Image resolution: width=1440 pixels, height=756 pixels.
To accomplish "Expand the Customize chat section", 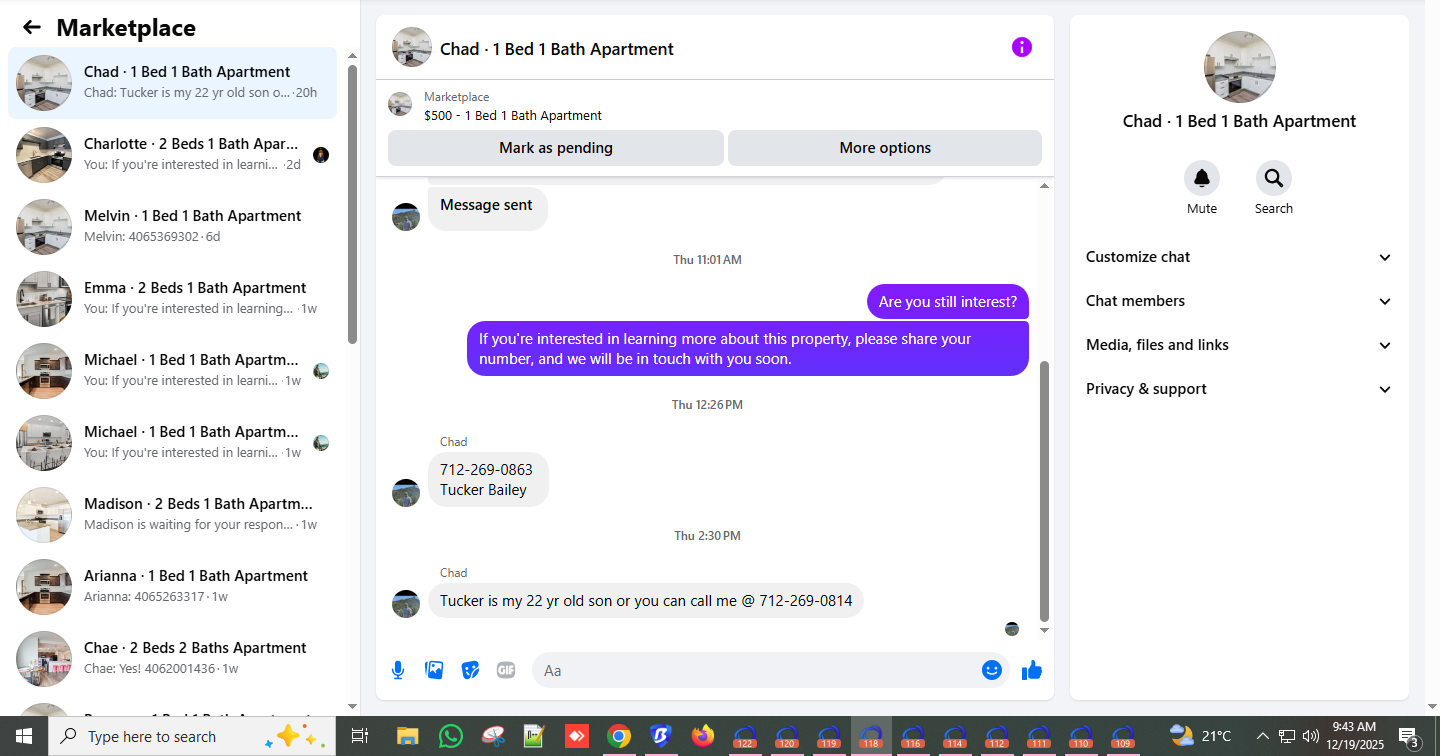I will coord(1239,257).
